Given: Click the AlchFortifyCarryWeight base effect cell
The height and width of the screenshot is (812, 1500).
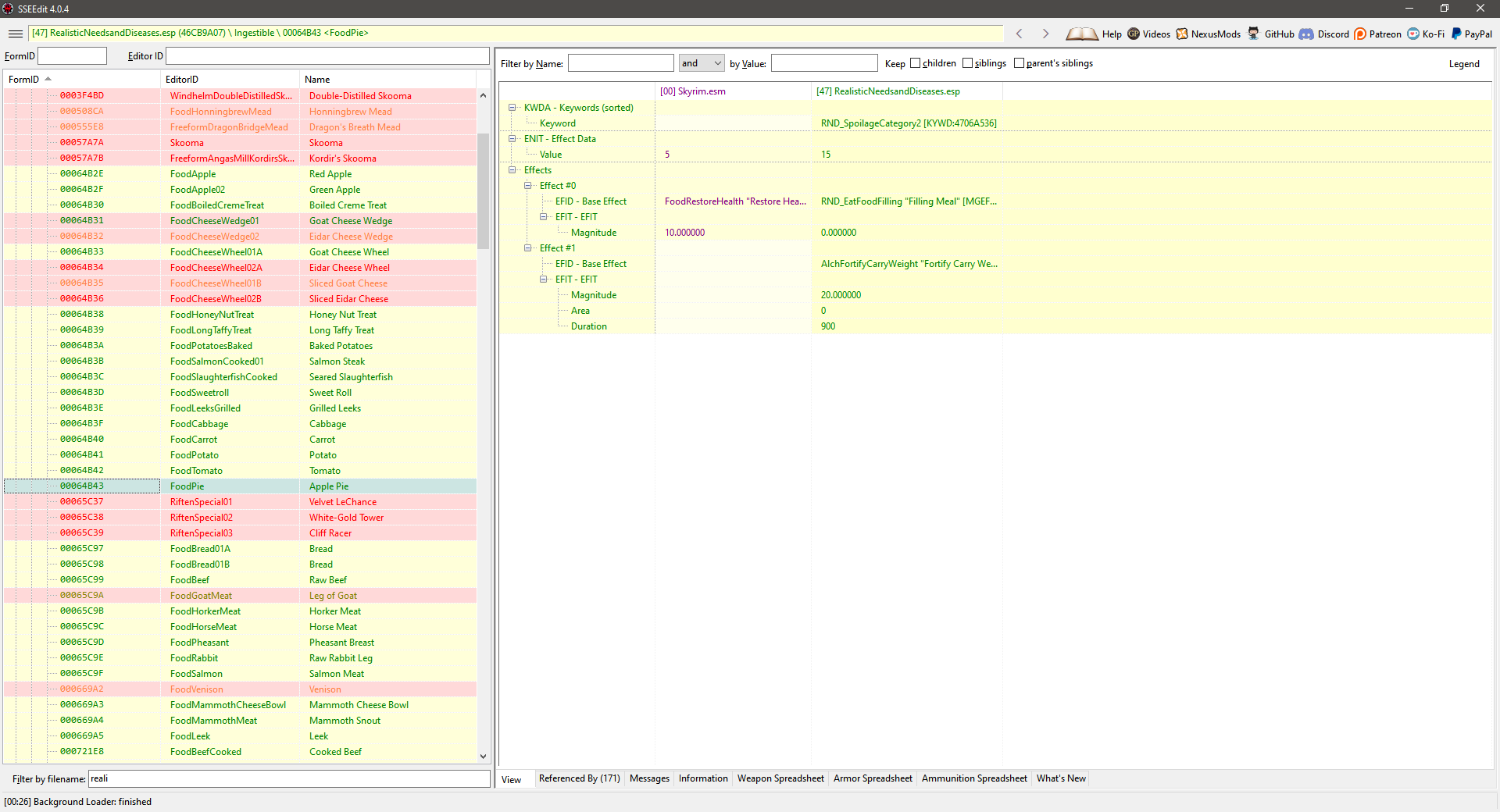Looking at the screenshot, I should coord(908,264).
